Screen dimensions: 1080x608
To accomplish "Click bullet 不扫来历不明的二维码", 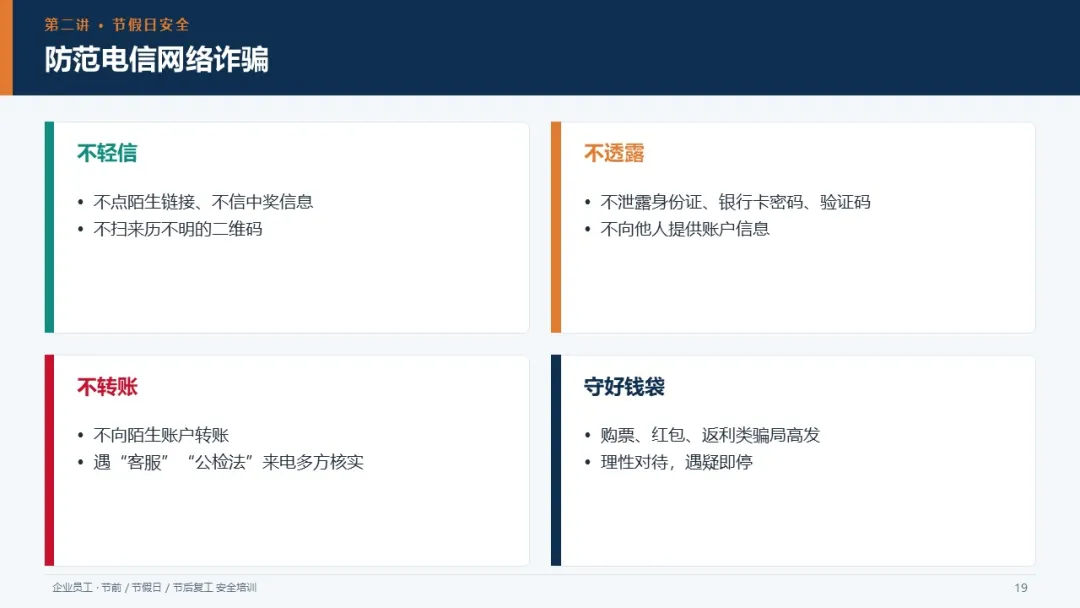I will [178, 229].
